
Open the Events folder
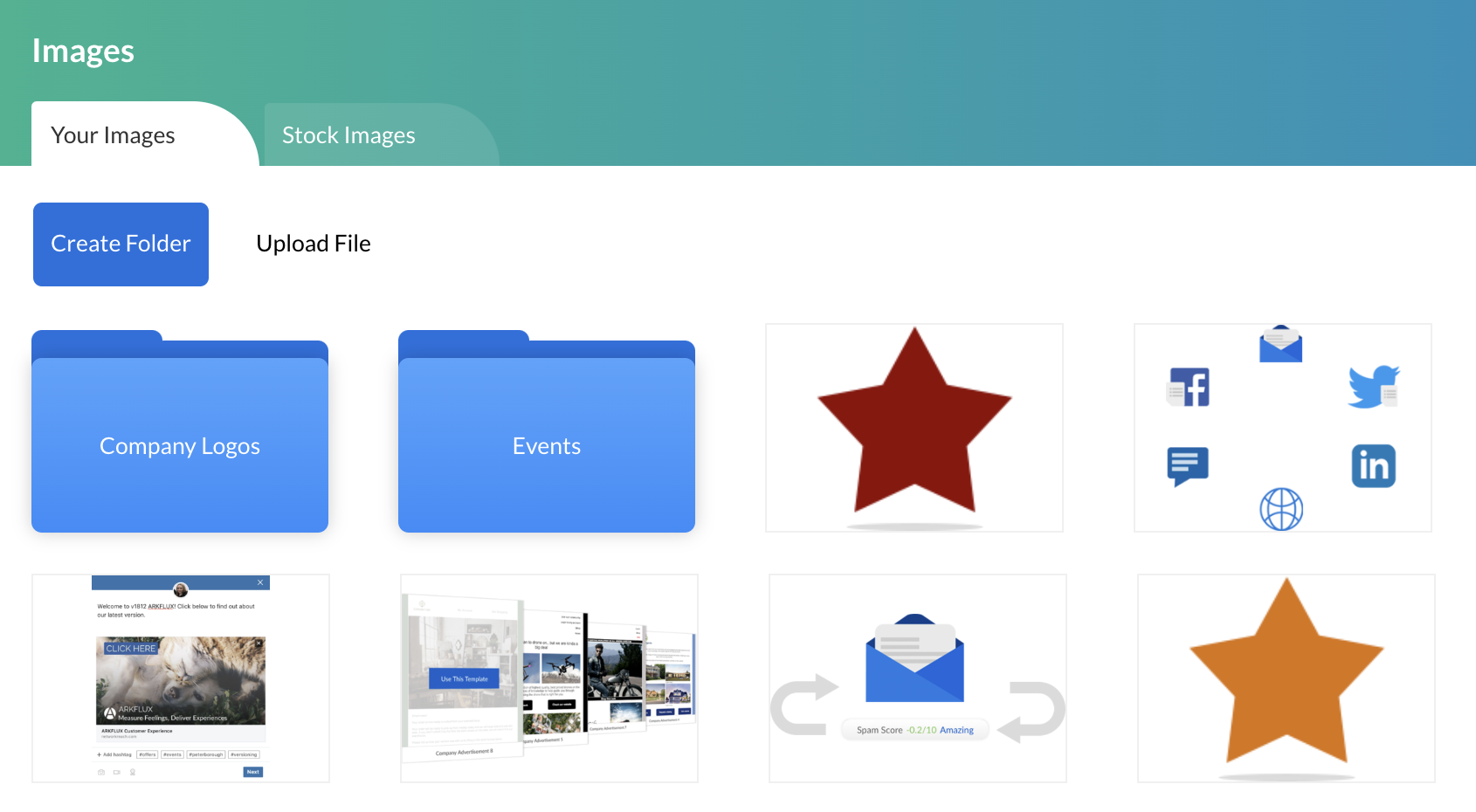coord(547,445)
